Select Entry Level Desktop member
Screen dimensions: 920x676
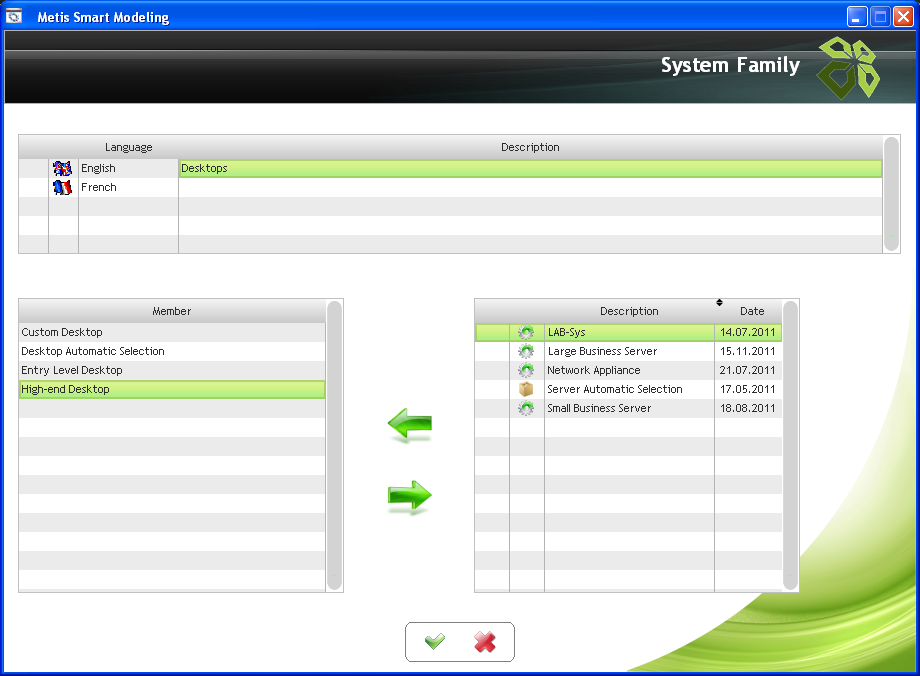(x=172, y=370)
